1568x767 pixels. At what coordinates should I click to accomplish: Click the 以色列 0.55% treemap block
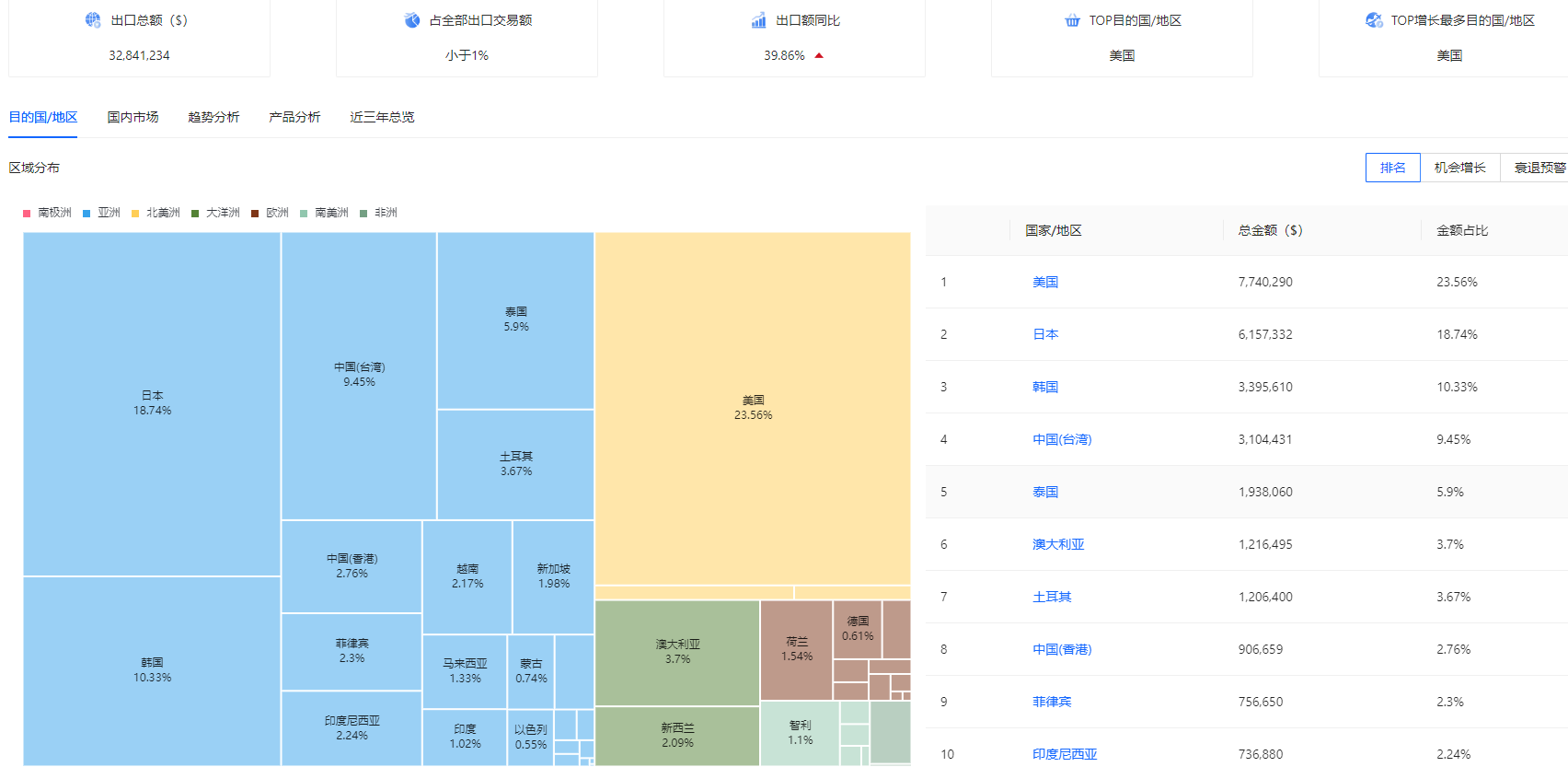point(531,737)
